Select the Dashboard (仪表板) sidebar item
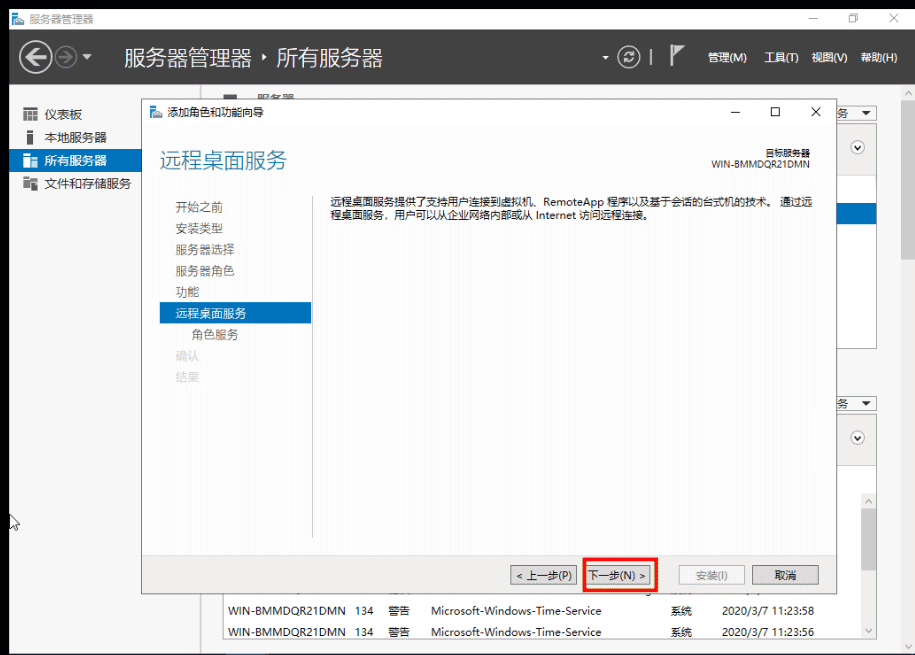This screenshot has height=655, width=915. click(x=63, y=114)
